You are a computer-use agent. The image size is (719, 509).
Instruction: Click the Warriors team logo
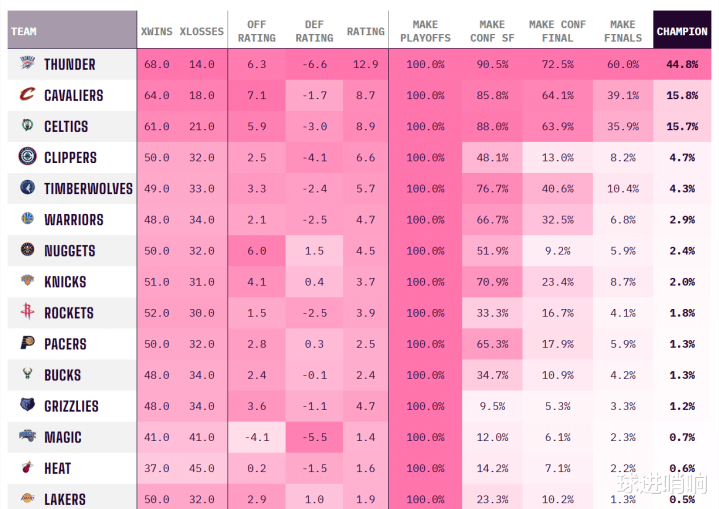click(28, 218)
